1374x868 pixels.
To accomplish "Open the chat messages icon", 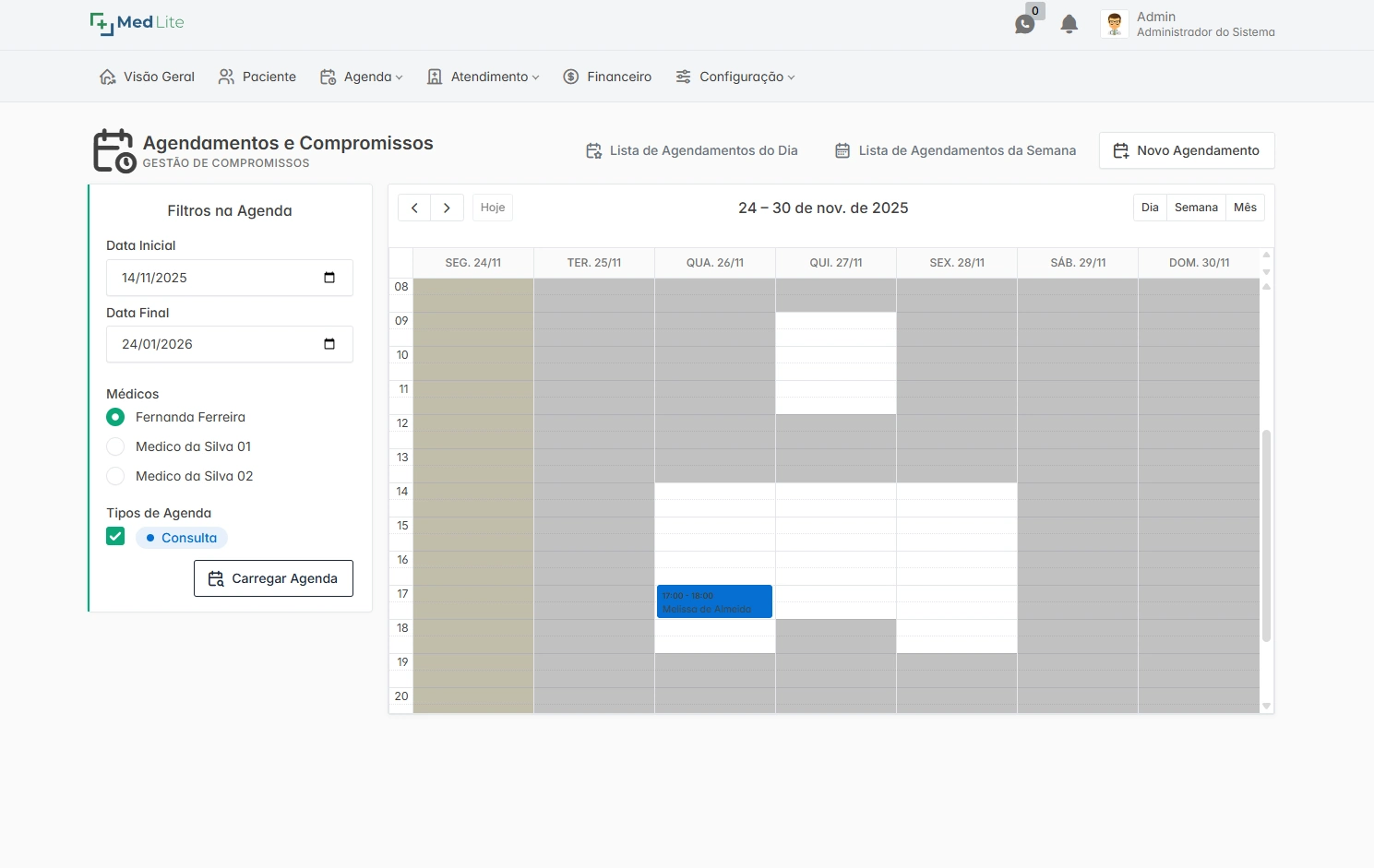I will click(1024, 24).
